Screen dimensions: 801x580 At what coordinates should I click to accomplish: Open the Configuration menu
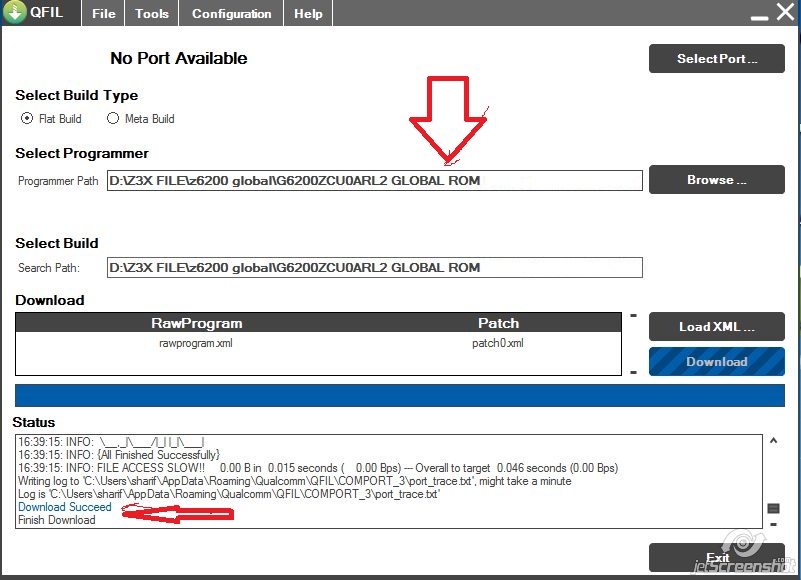pyautogui.click(x=231, y=14)
